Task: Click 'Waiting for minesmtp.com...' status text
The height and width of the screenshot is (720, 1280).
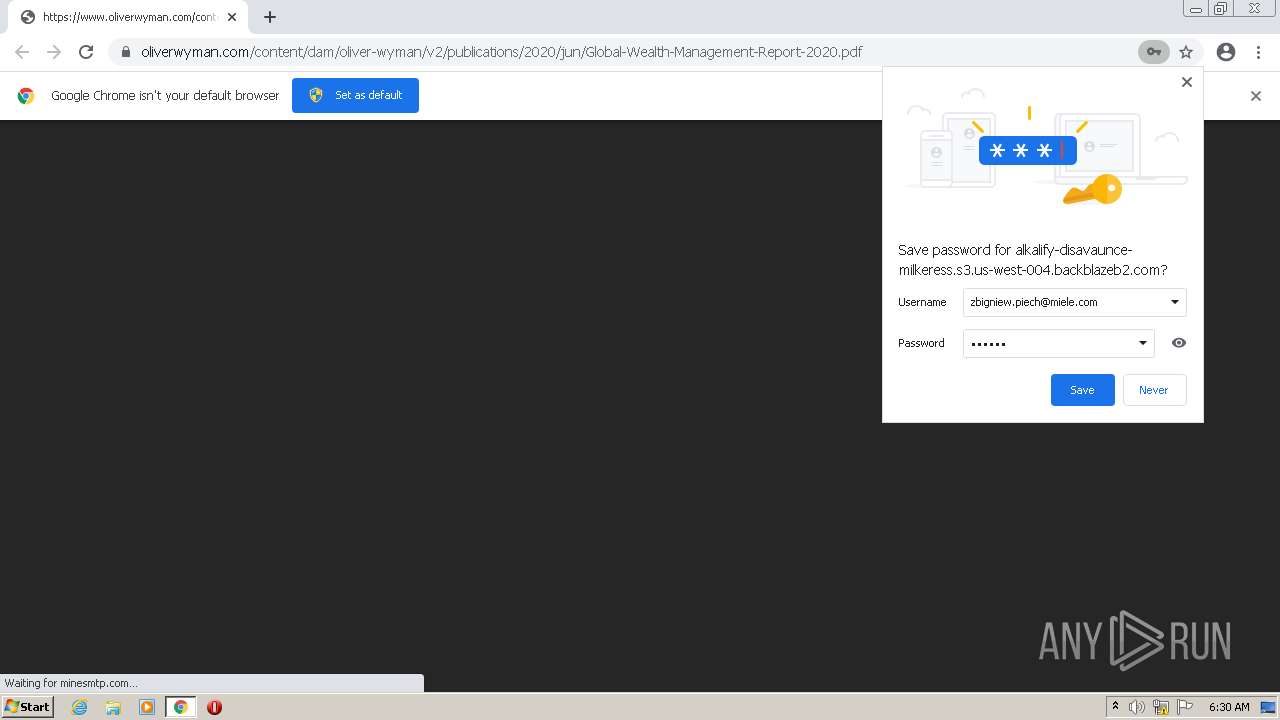Action: [x=71, y=683]
